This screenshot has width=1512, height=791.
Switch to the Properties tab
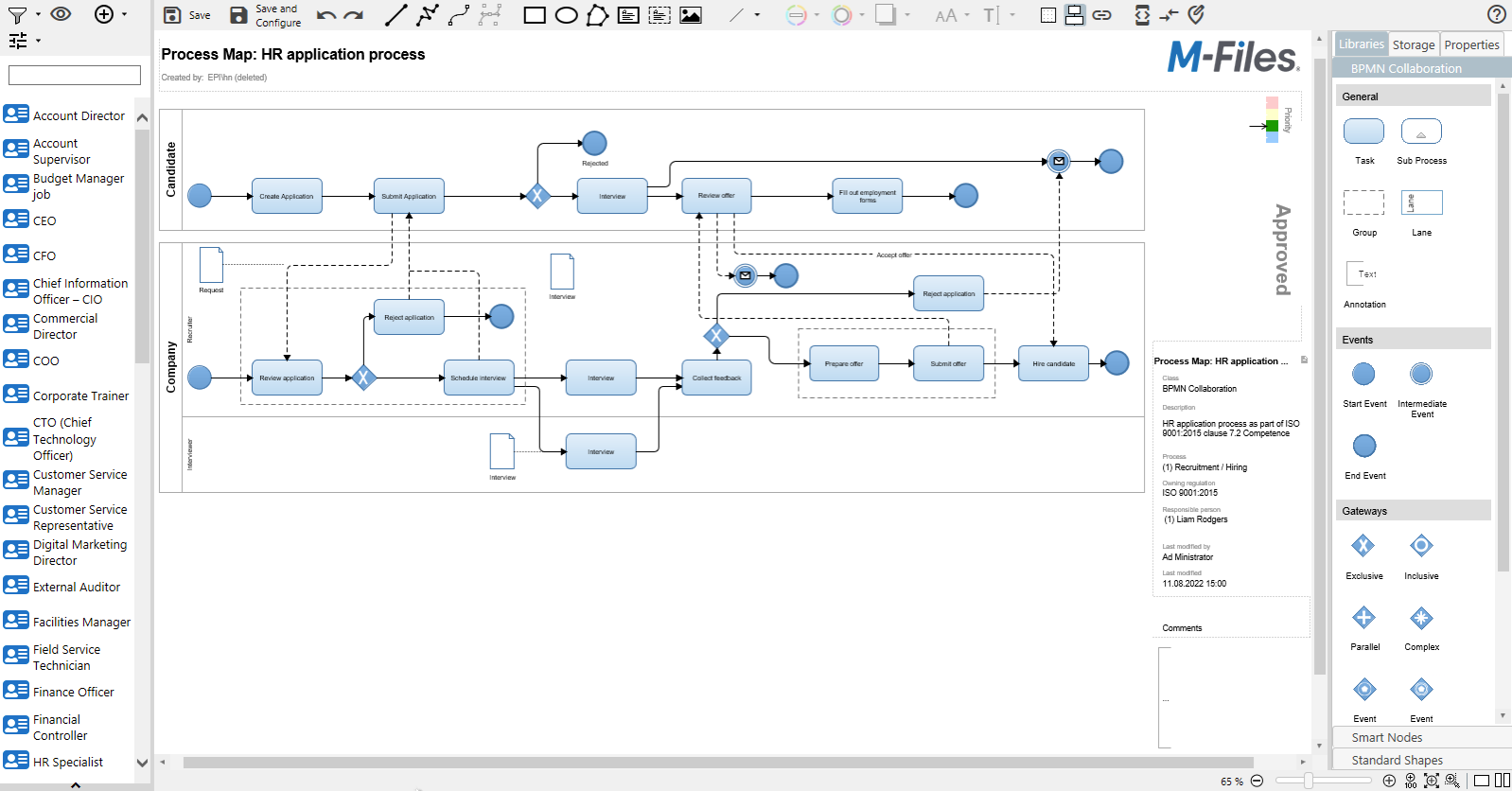[1471, 44]
